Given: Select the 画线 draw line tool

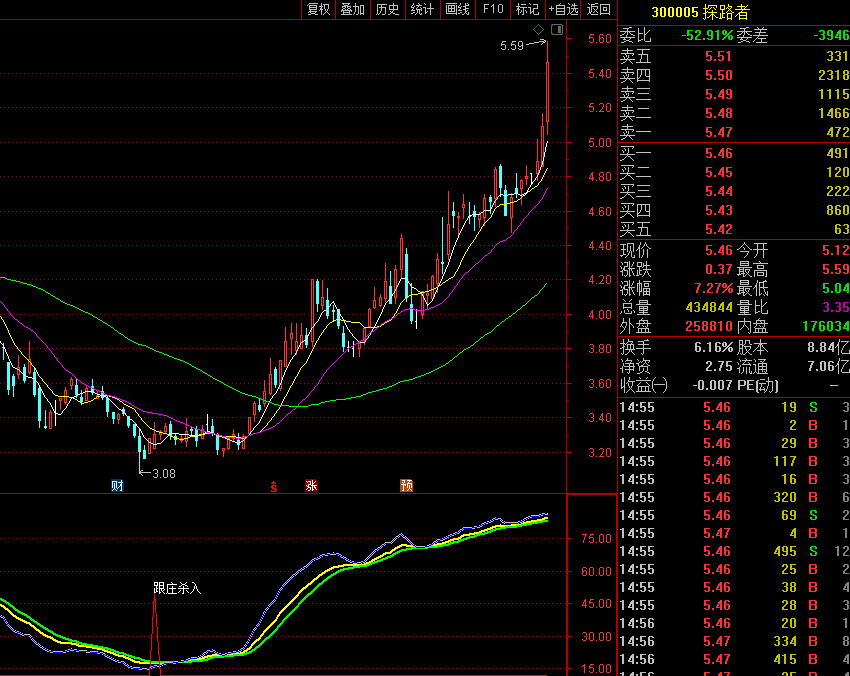Looking at the screenshot, I should pyautogui.click(x=457, y=9).
